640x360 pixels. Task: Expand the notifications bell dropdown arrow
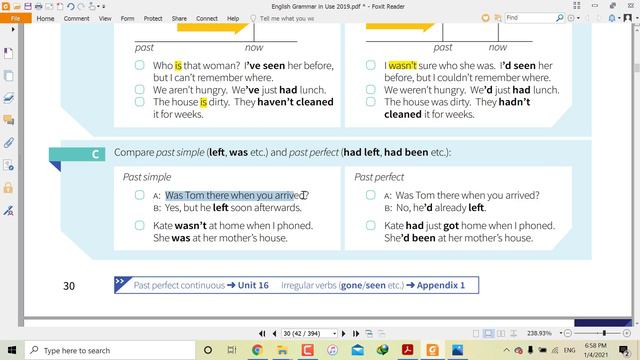pyautogui.click(x=618, y=18)
